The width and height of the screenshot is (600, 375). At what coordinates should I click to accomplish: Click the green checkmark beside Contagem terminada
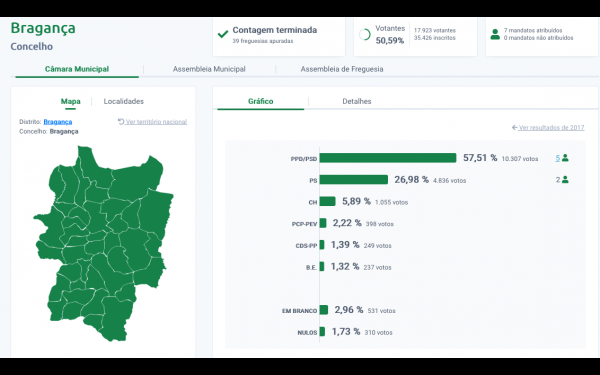pos(223,34)
